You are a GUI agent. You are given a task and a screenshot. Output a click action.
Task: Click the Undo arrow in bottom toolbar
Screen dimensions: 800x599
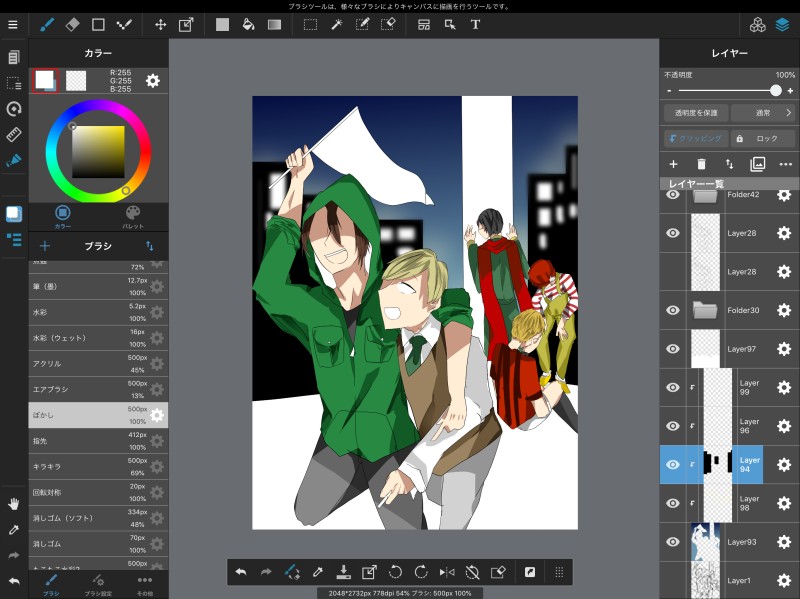coord(241,572)
